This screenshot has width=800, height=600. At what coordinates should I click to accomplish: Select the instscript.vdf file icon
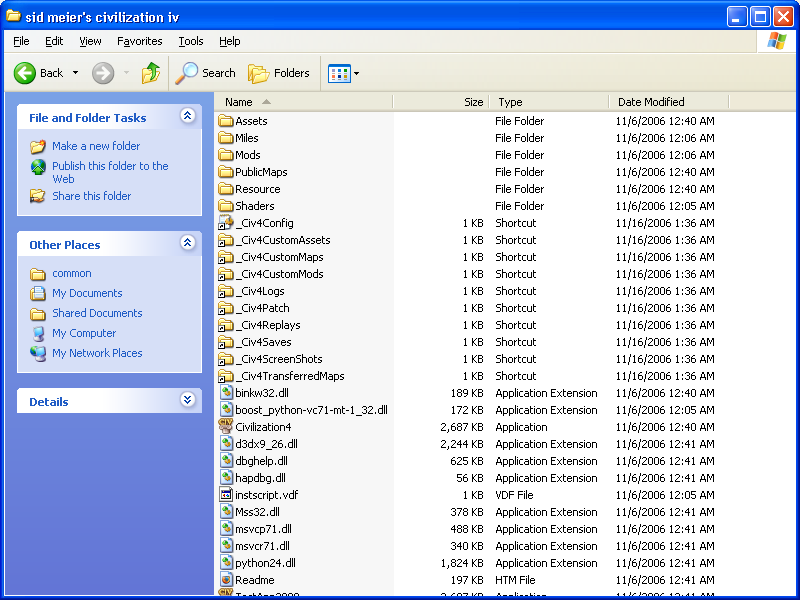coord(226,495)
